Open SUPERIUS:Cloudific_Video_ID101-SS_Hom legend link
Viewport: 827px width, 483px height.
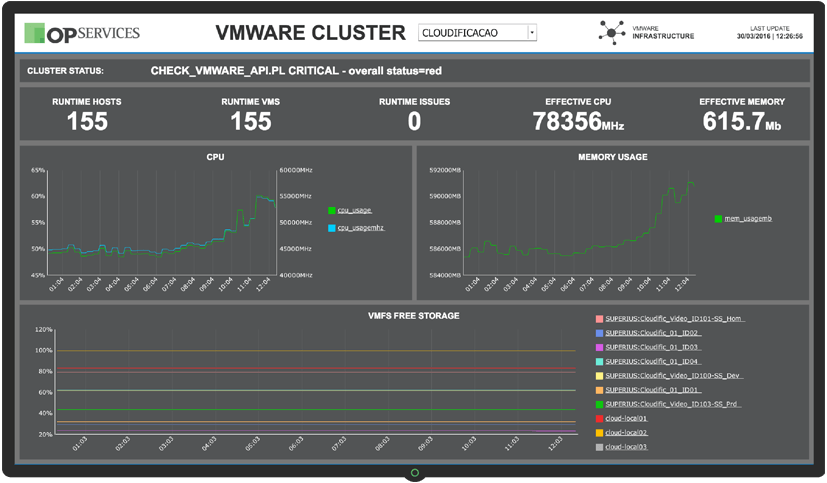[x=675, y=318]
